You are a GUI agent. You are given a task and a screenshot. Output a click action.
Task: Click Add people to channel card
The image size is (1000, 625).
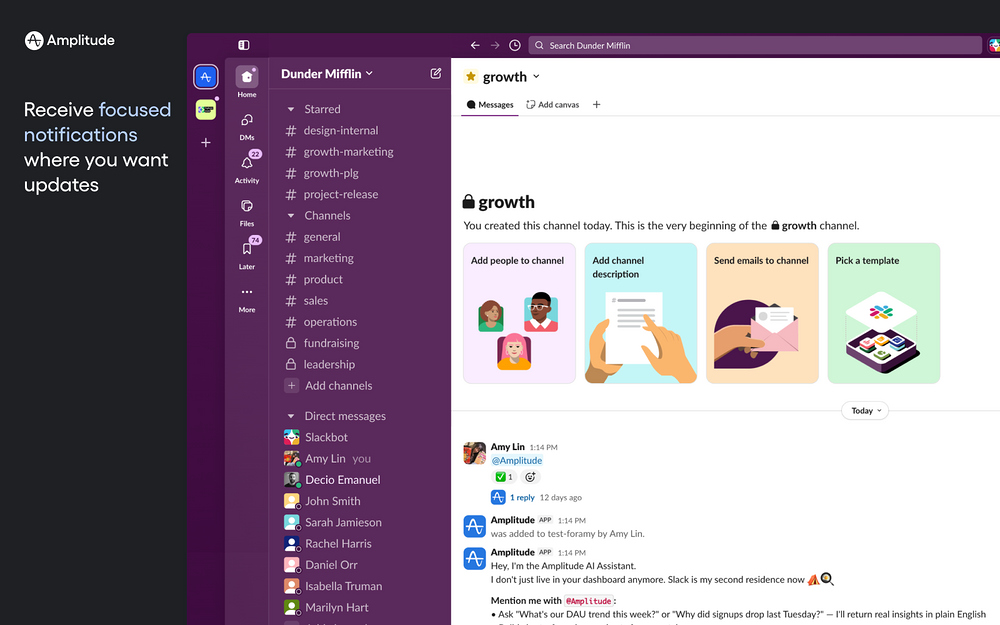click(519, 313)
